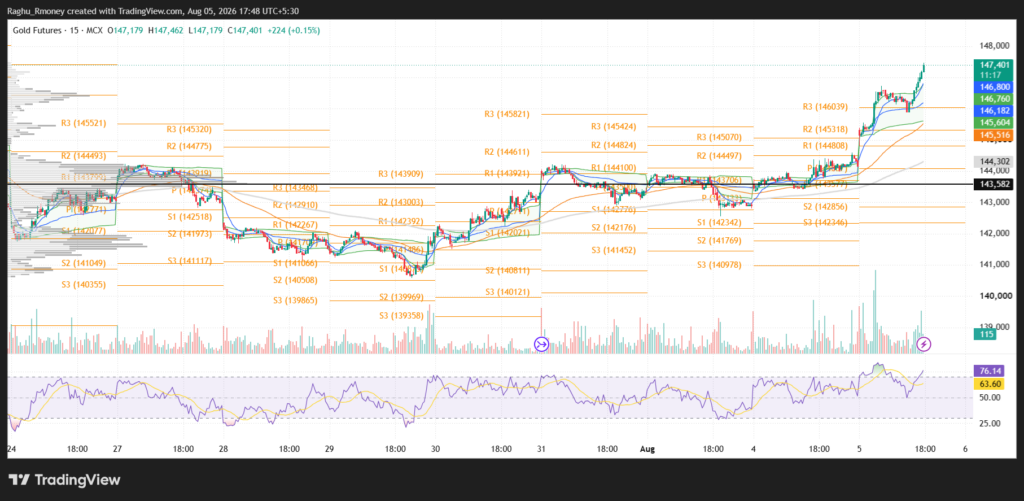Click the RSI 50.00 scale label
Screen dimensions: 1024x501
991,398
